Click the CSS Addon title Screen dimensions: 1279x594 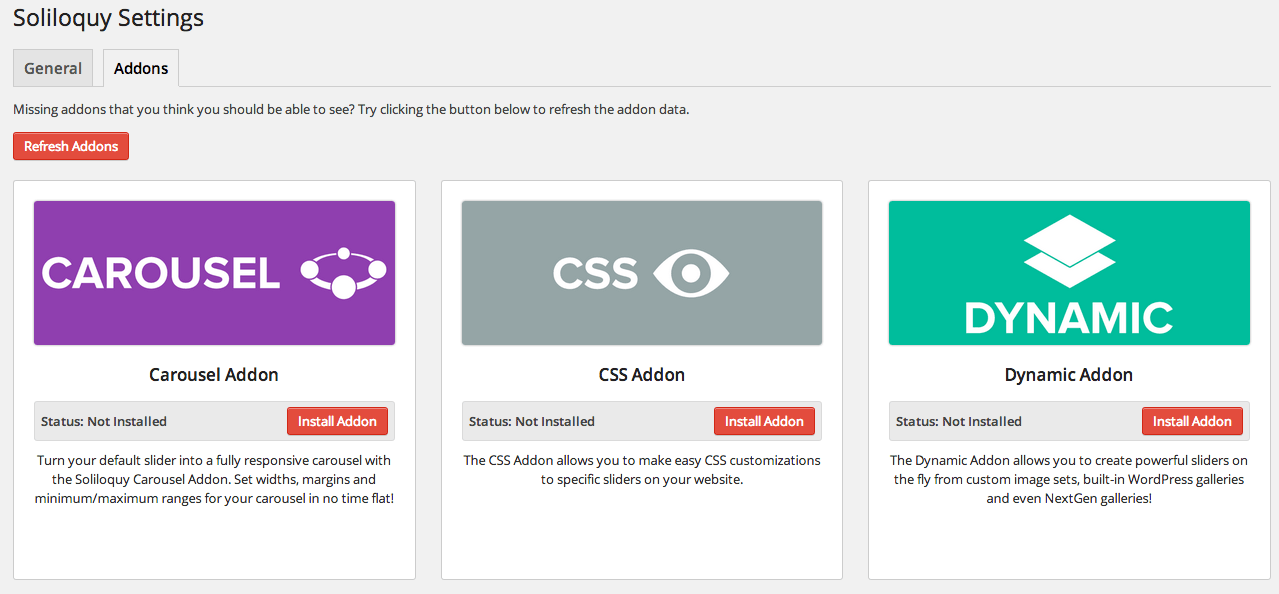point(641,375)
